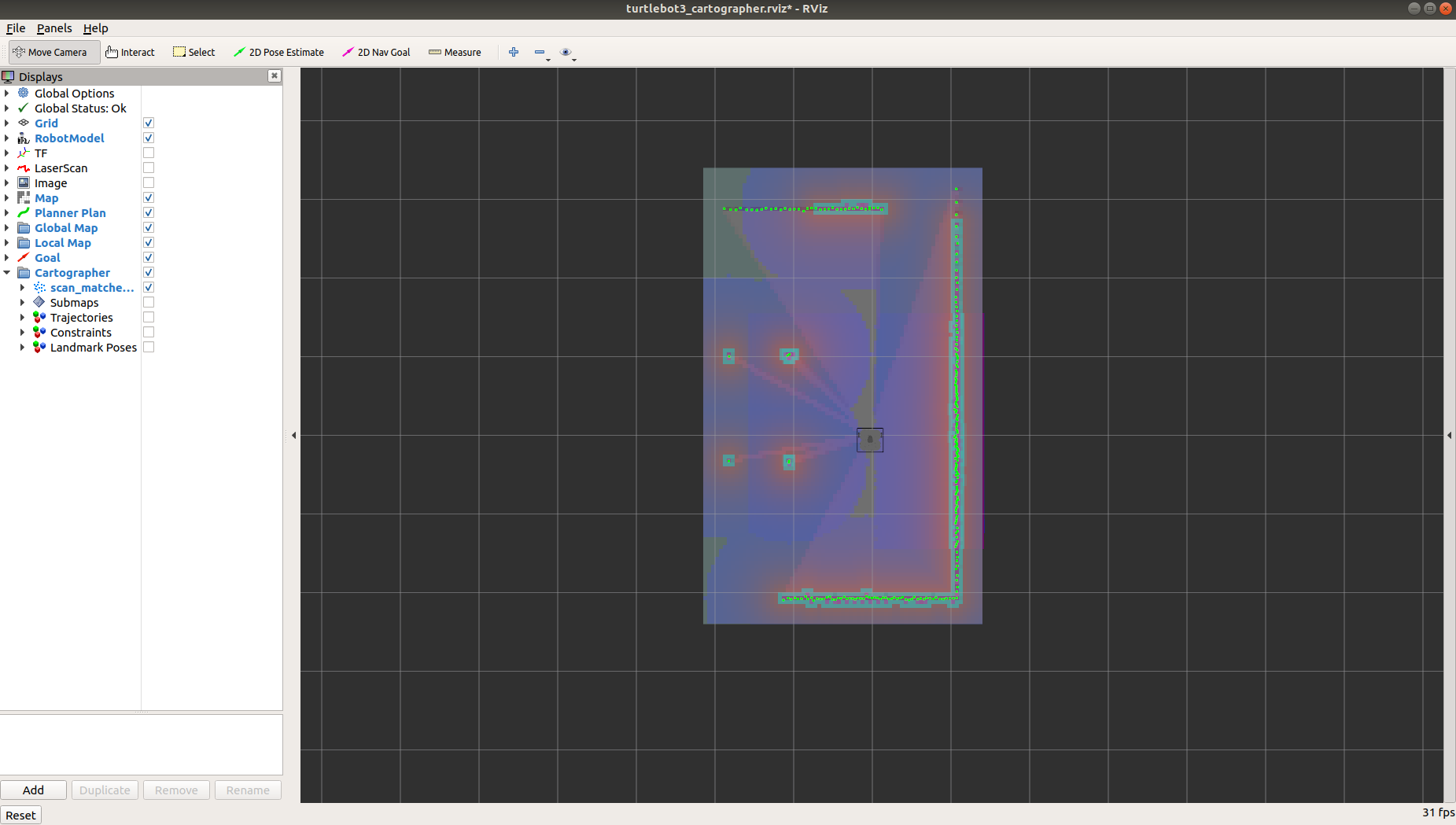Viewport: 1456px width, 825px height.
Task: Collapse the Displays panel via the side arrow
Action: pos(293,434)
